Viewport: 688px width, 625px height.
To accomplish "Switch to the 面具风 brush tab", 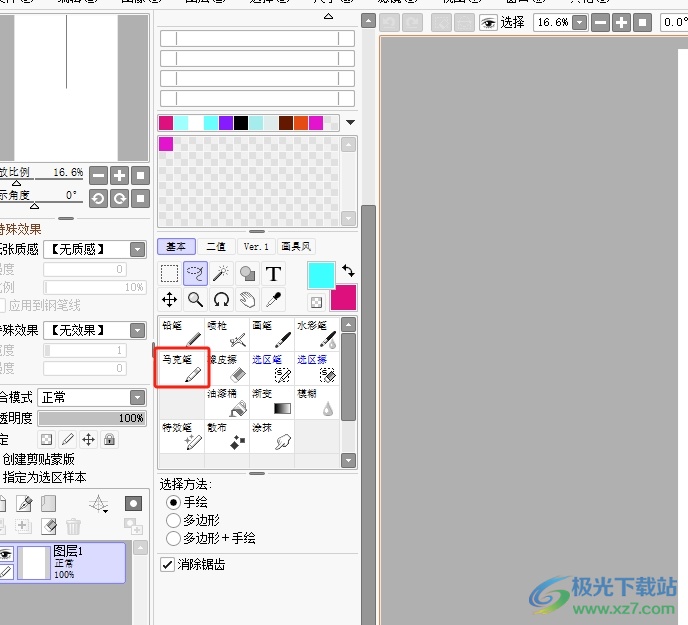I will 296,247.
